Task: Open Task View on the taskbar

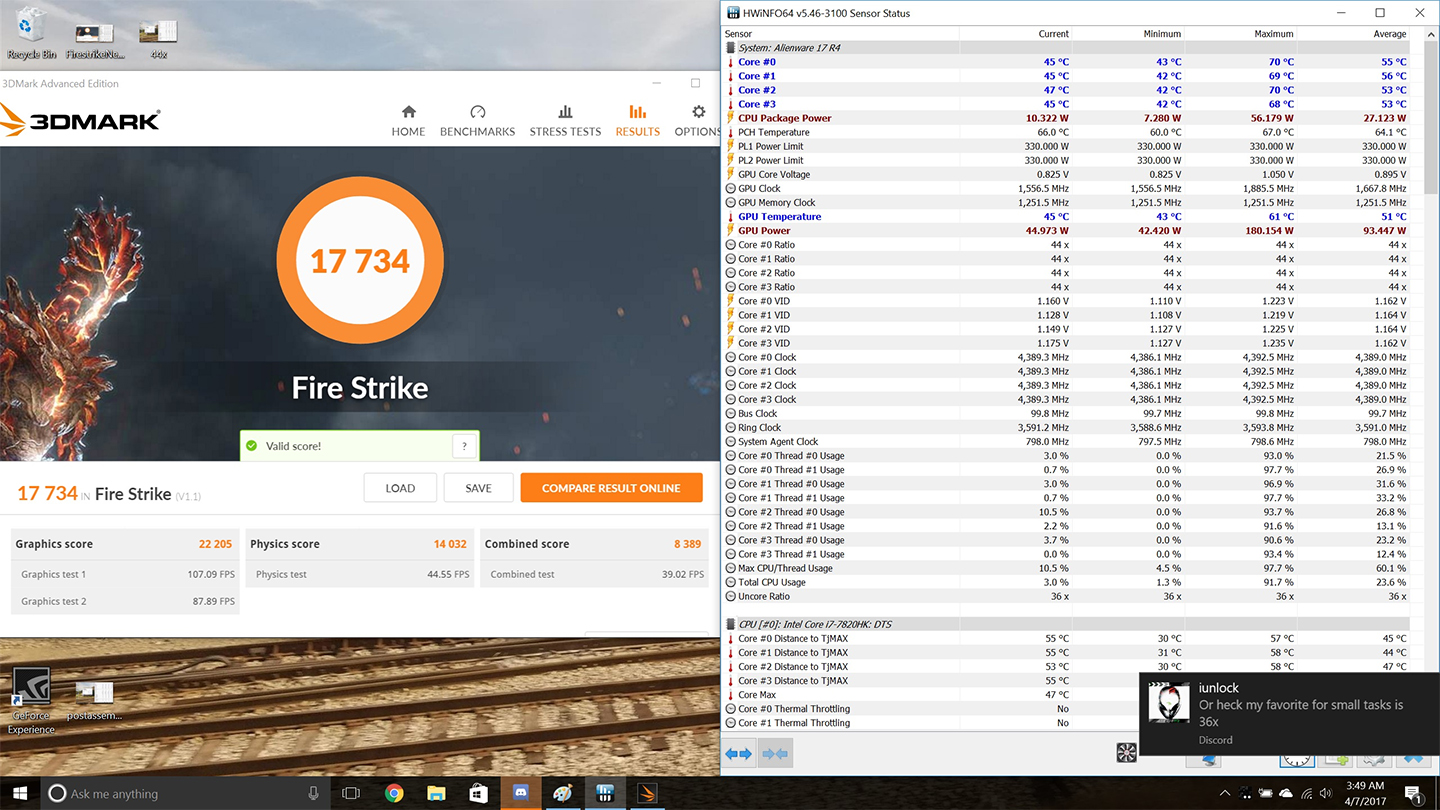Action: (351, 793)
